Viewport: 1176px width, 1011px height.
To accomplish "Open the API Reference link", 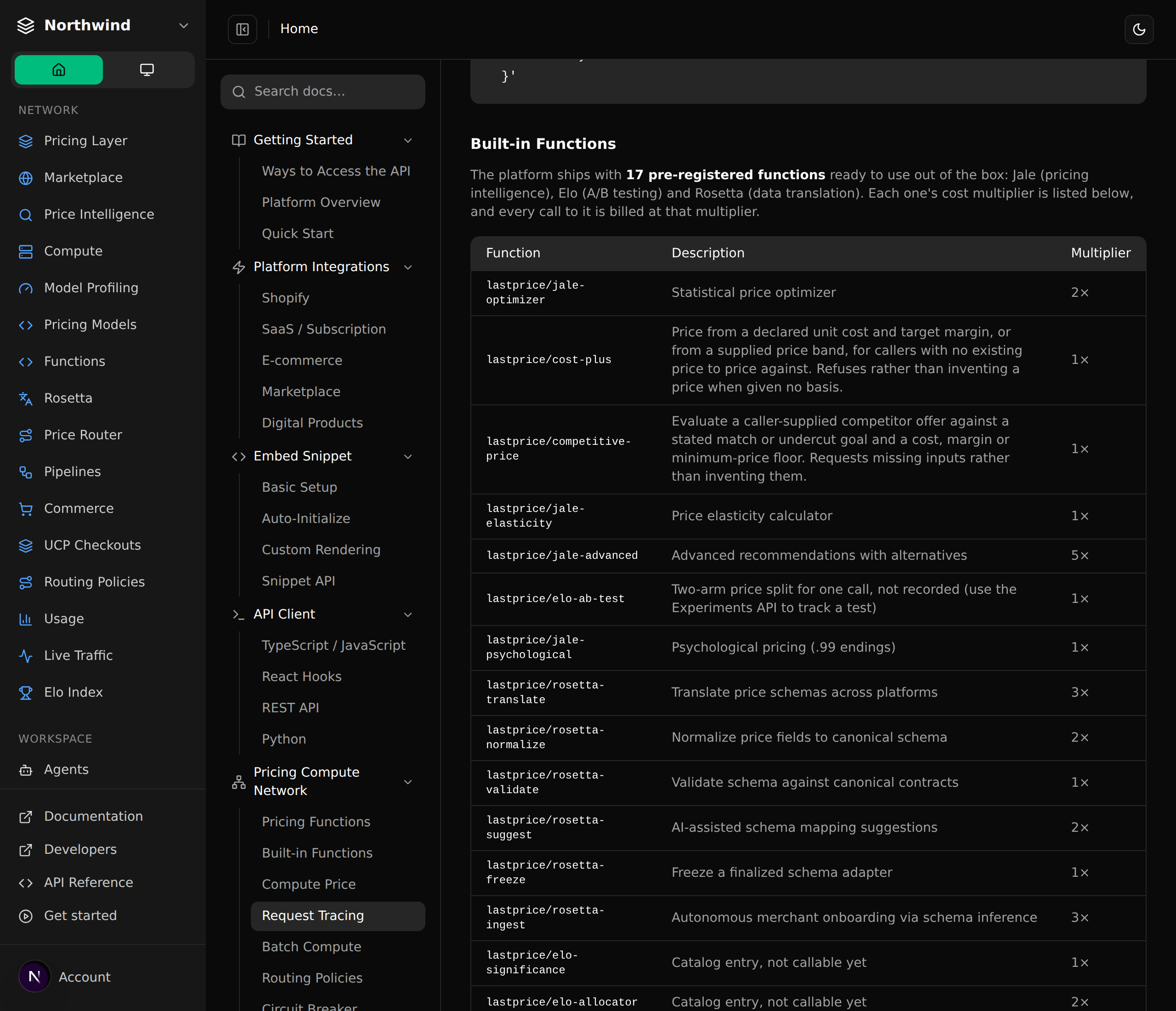I will pos(89,883).
